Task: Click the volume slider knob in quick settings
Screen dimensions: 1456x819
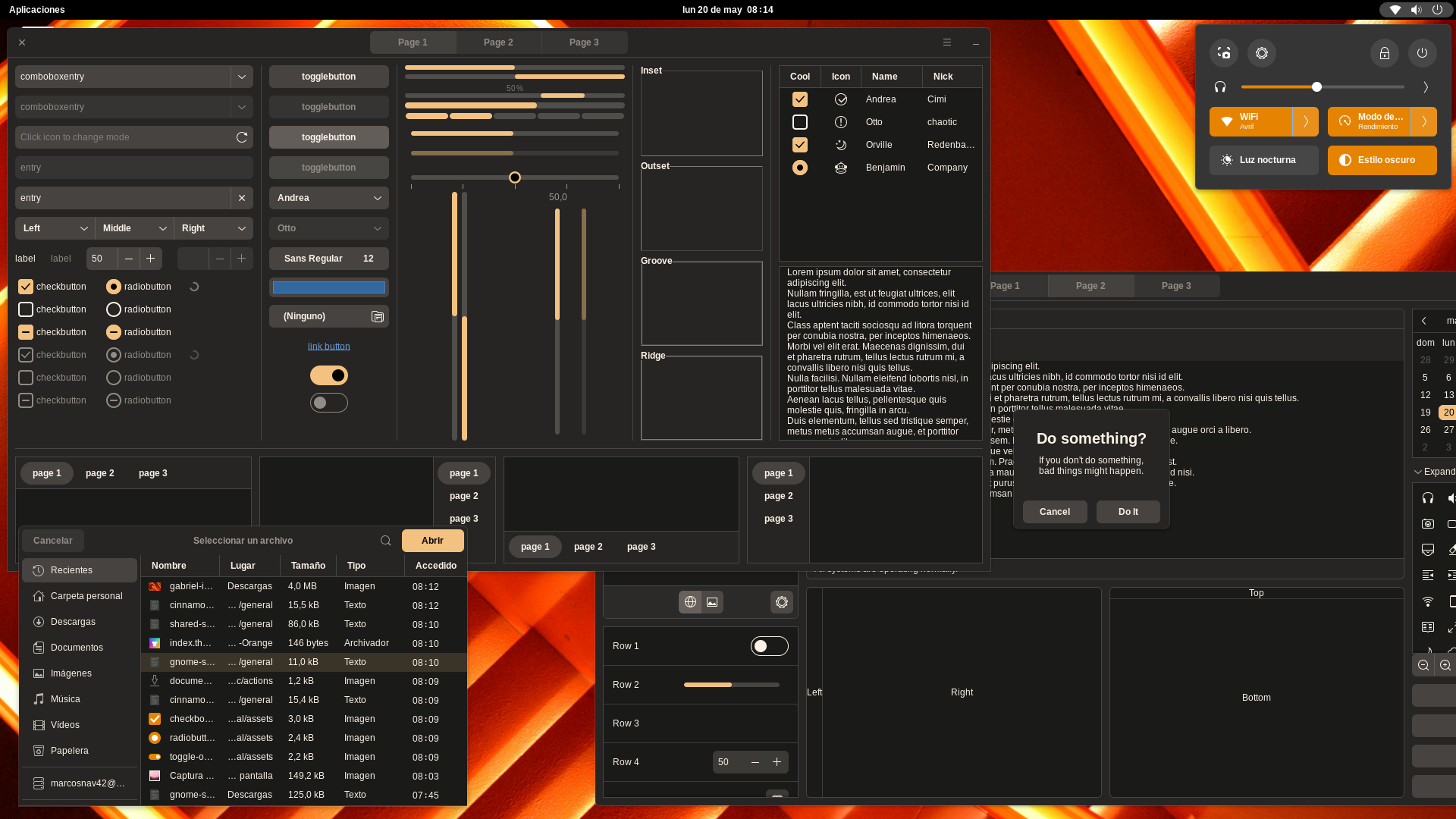Action: click(x=1317, y=87)
